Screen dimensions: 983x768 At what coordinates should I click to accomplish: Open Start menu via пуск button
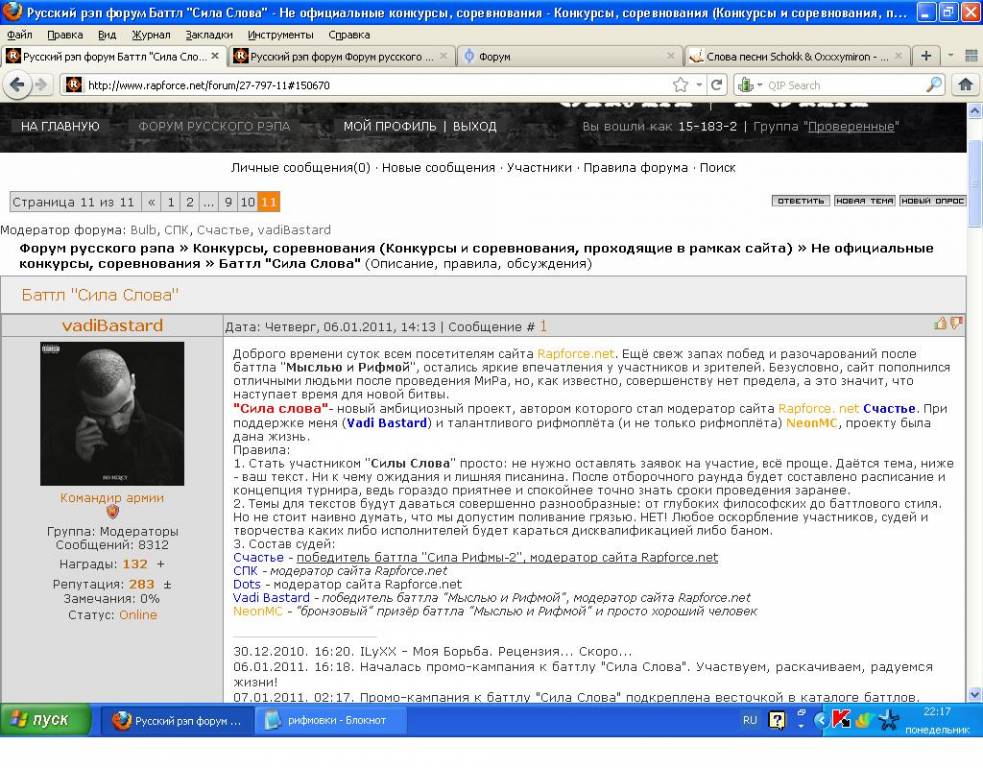(45, 720)
